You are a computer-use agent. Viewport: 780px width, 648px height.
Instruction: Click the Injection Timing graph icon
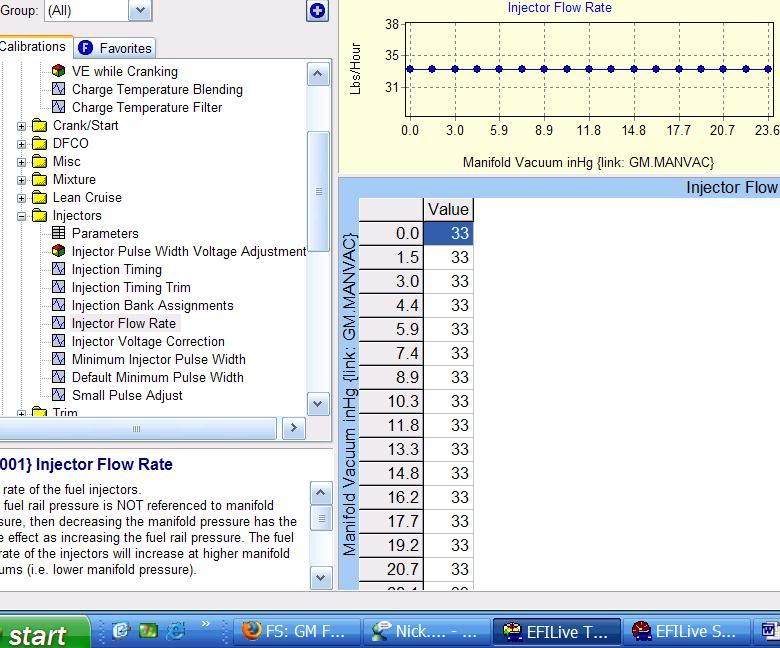(59, 269)
